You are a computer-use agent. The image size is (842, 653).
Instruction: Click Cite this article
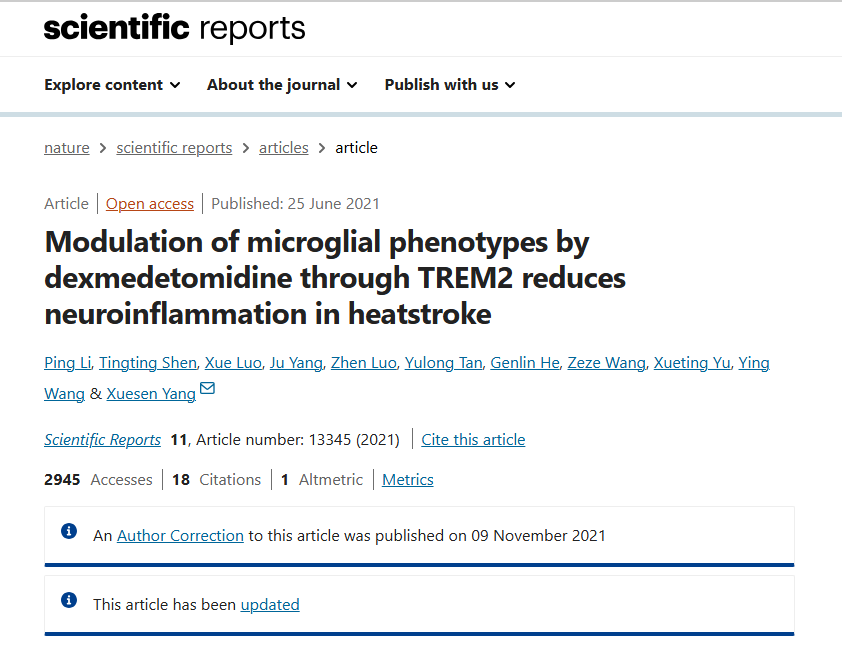pos(473,440)
